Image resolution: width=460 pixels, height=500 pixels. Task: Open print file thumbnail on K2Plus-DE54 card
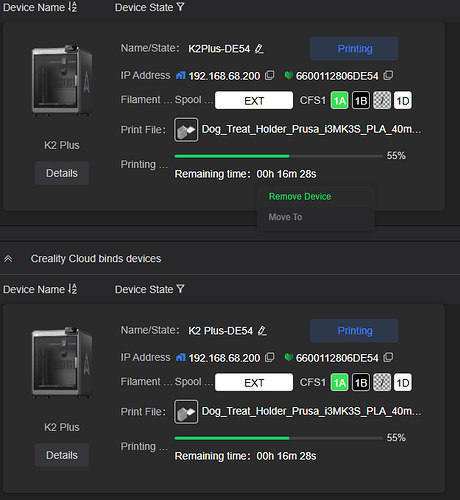[x=186, y=130]
